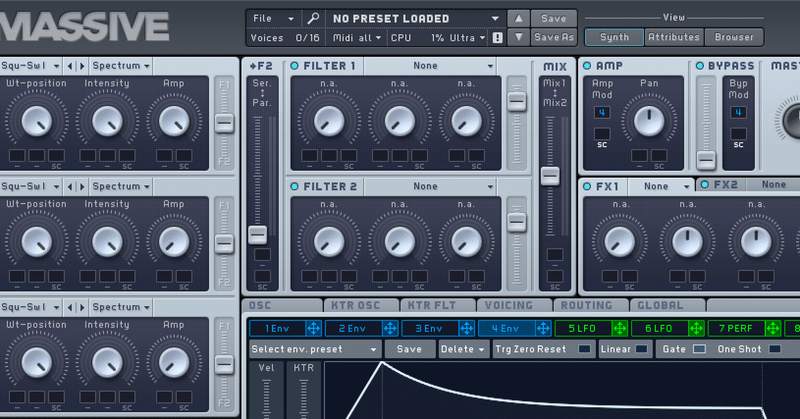Open Select env. preset dropdown

pos(314,349)
